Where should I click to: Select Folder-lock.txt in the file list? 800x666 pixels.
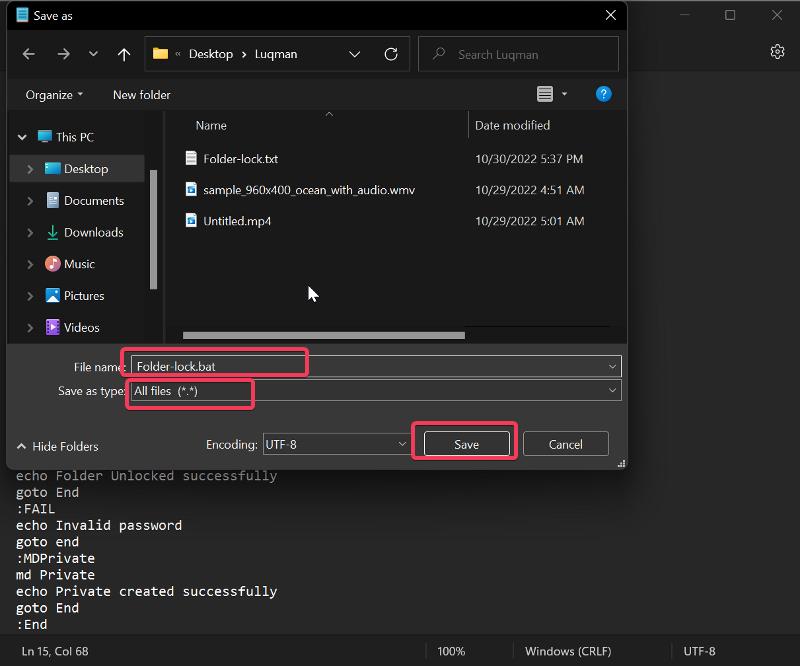(x=243, y=158)
